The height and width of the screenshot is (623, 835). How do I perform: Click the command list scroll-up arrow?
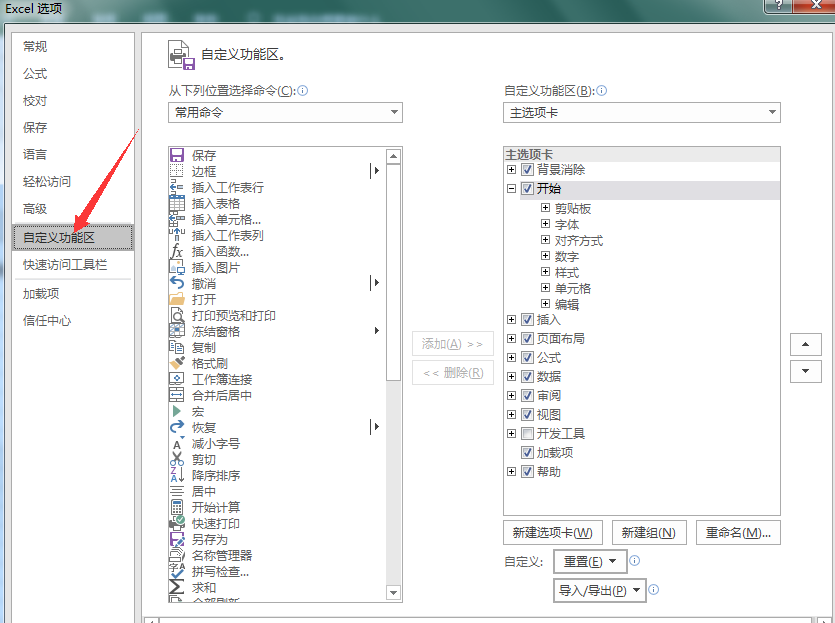tap(394, 156)
